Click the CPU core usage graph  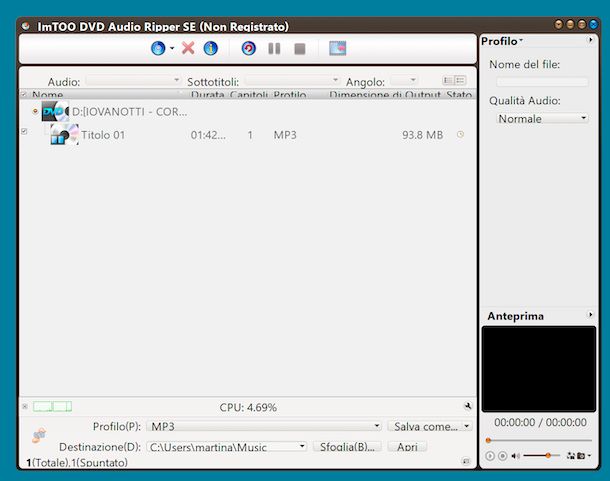pyautogui.click(x=52, y=407)
